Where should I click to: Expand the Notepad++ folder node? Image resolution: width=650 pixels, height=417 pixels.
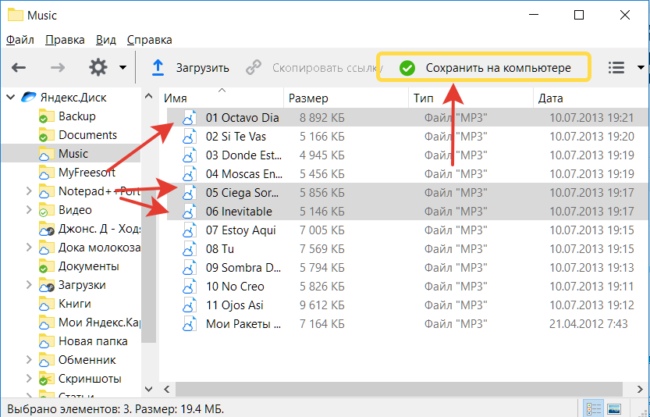click(x=29, y=191)
